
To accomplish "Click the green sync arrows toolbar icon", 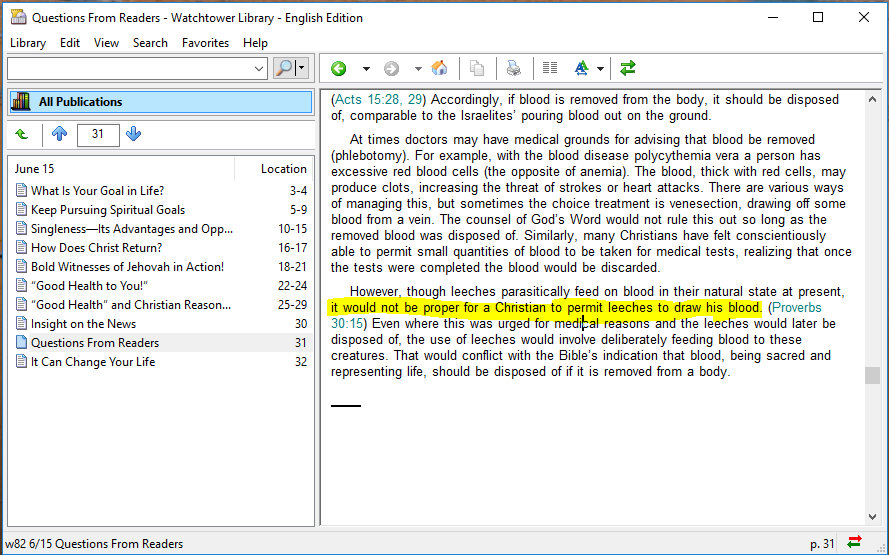I will 628,69.
